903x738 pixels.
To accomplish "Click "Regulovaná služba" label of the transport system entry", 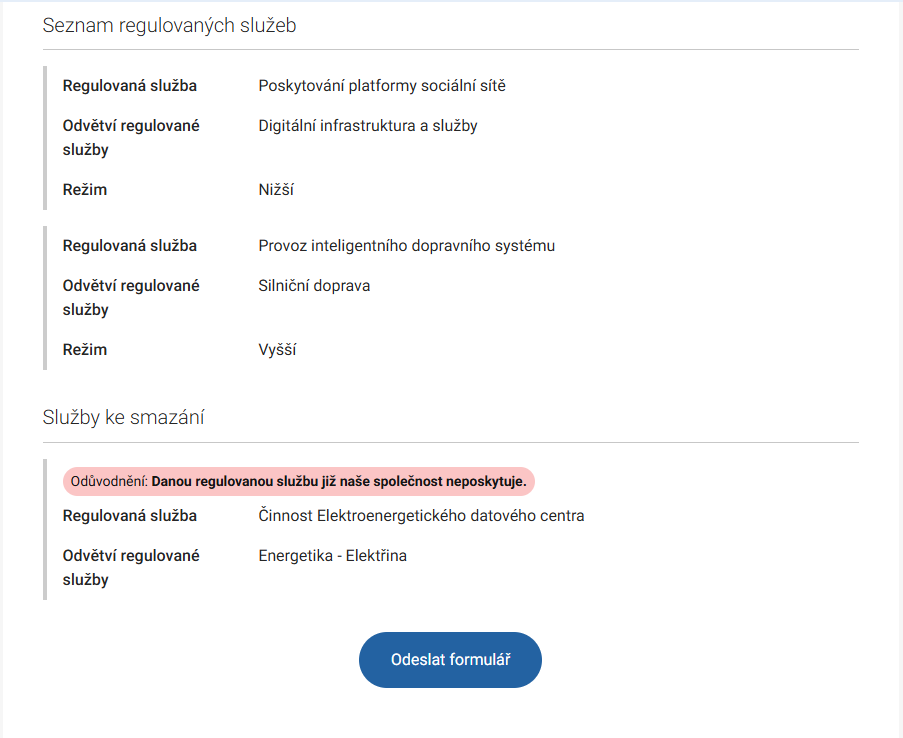I will point(130,246).
